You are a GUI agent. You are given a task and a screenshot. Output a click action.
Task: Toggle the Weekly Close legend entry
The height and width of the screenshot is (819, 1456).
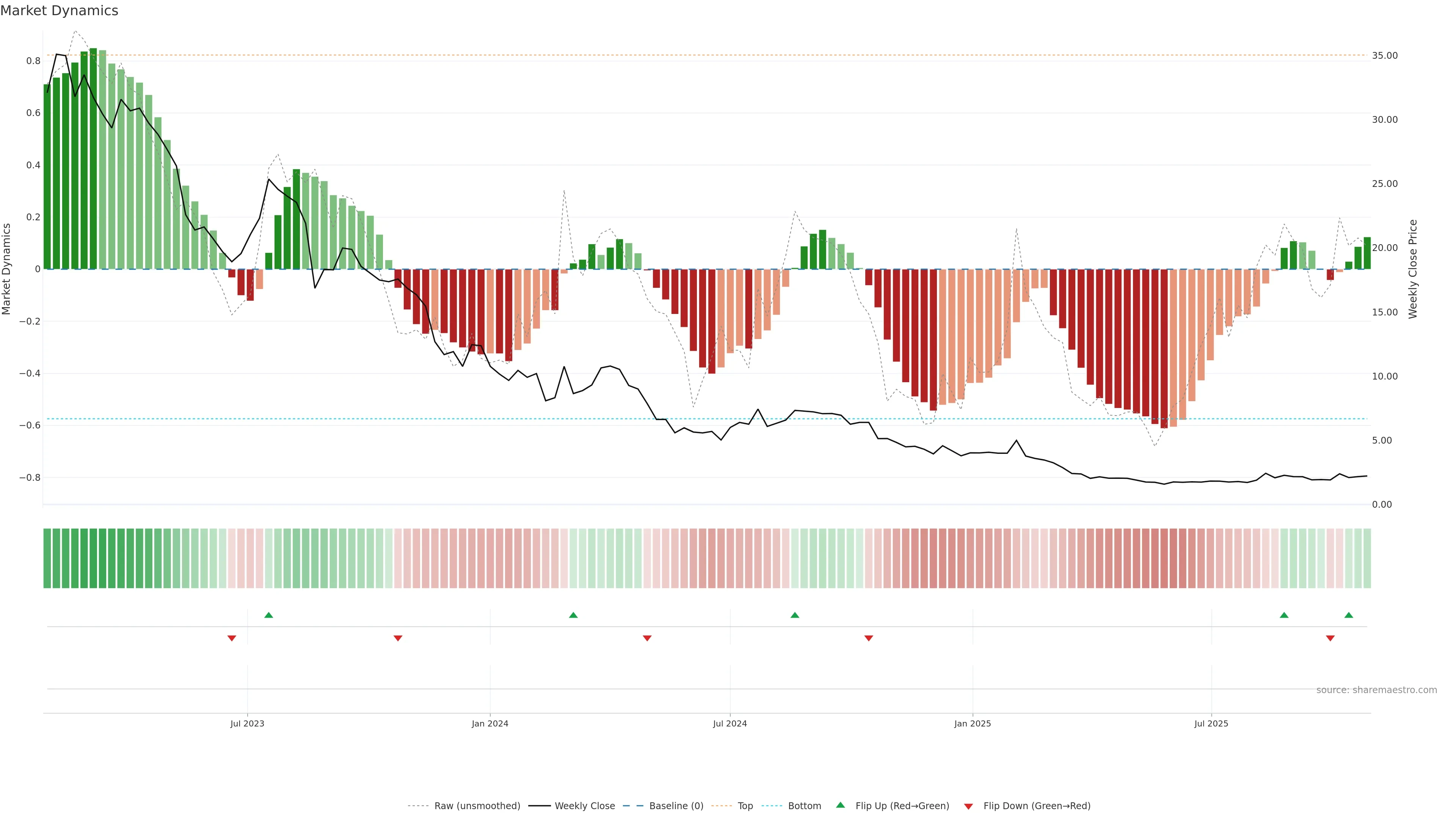(584, 806)
